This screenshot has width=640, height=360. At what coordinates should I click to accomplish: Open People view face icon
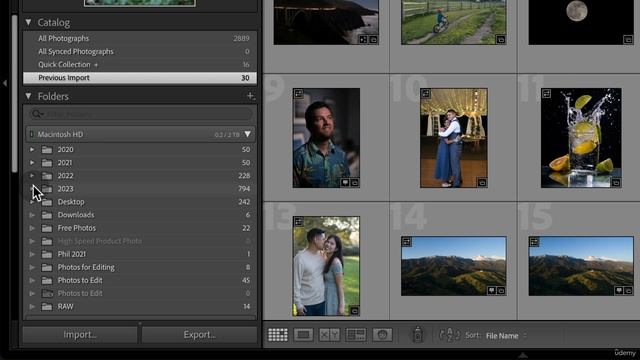382,335
